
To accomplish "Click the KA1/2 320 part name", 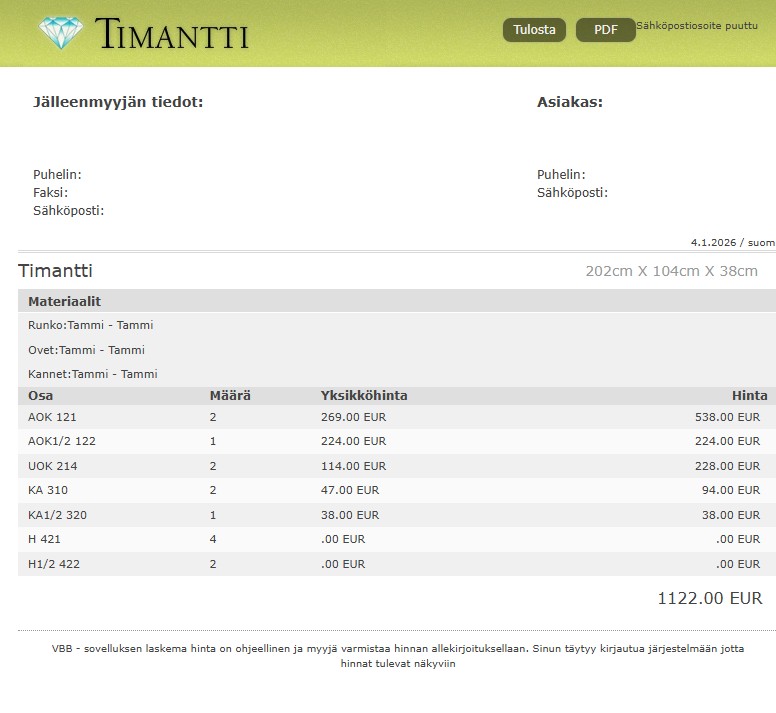I will tap(57, 515).
